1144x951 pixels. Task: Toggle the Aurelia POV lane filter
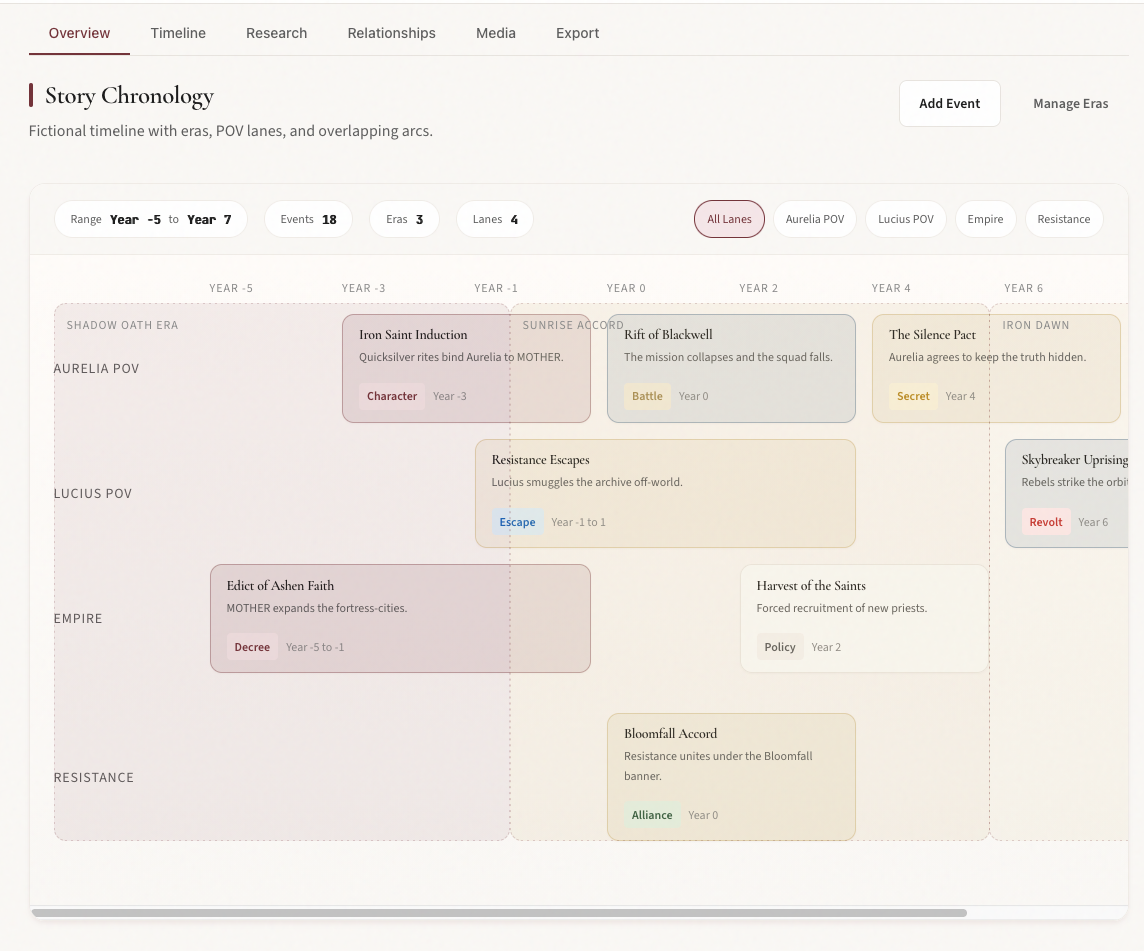coord(814,218)
